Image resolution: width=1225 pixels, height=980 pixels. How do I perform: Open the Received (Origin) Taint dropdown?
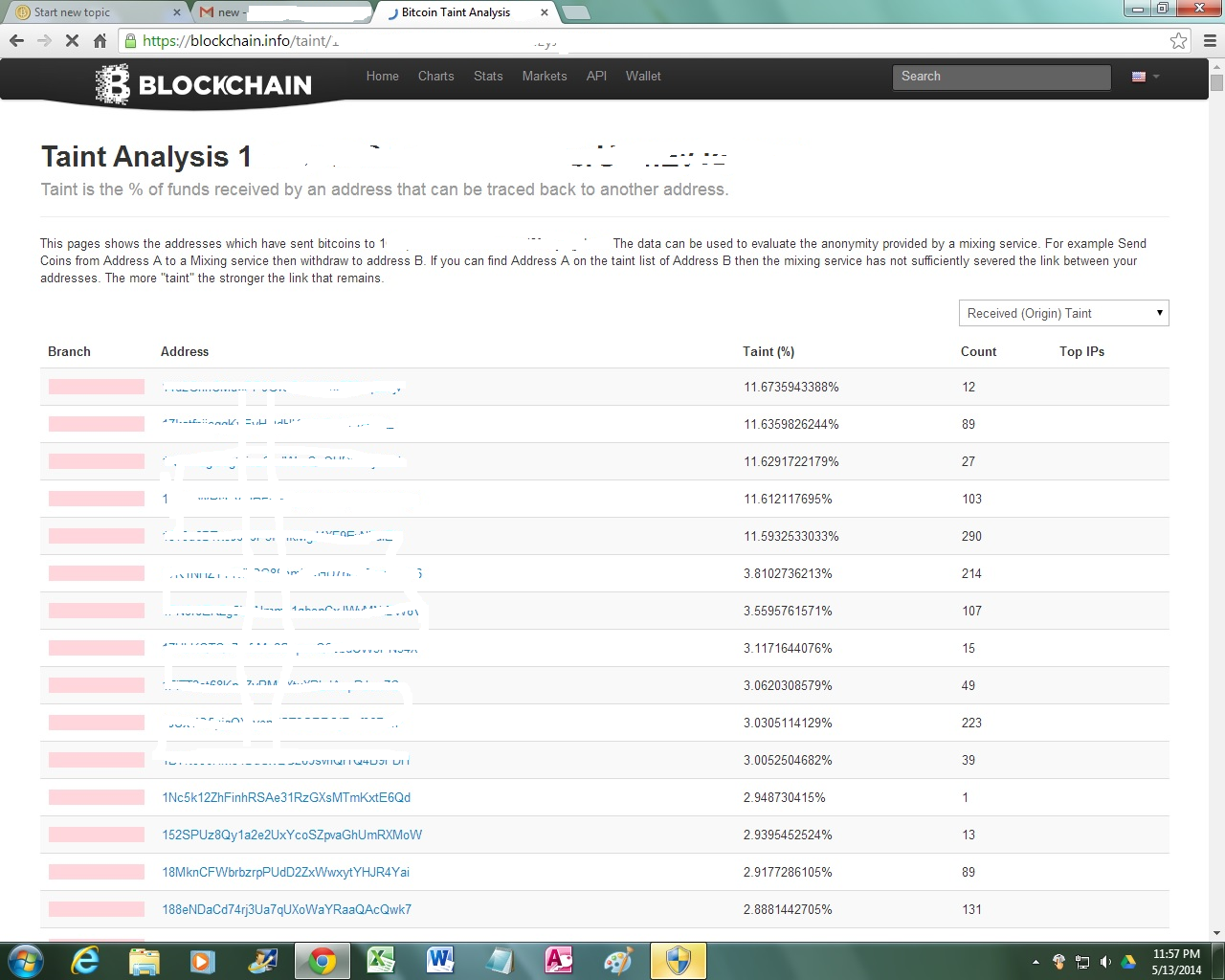[x=1064, y=313]
